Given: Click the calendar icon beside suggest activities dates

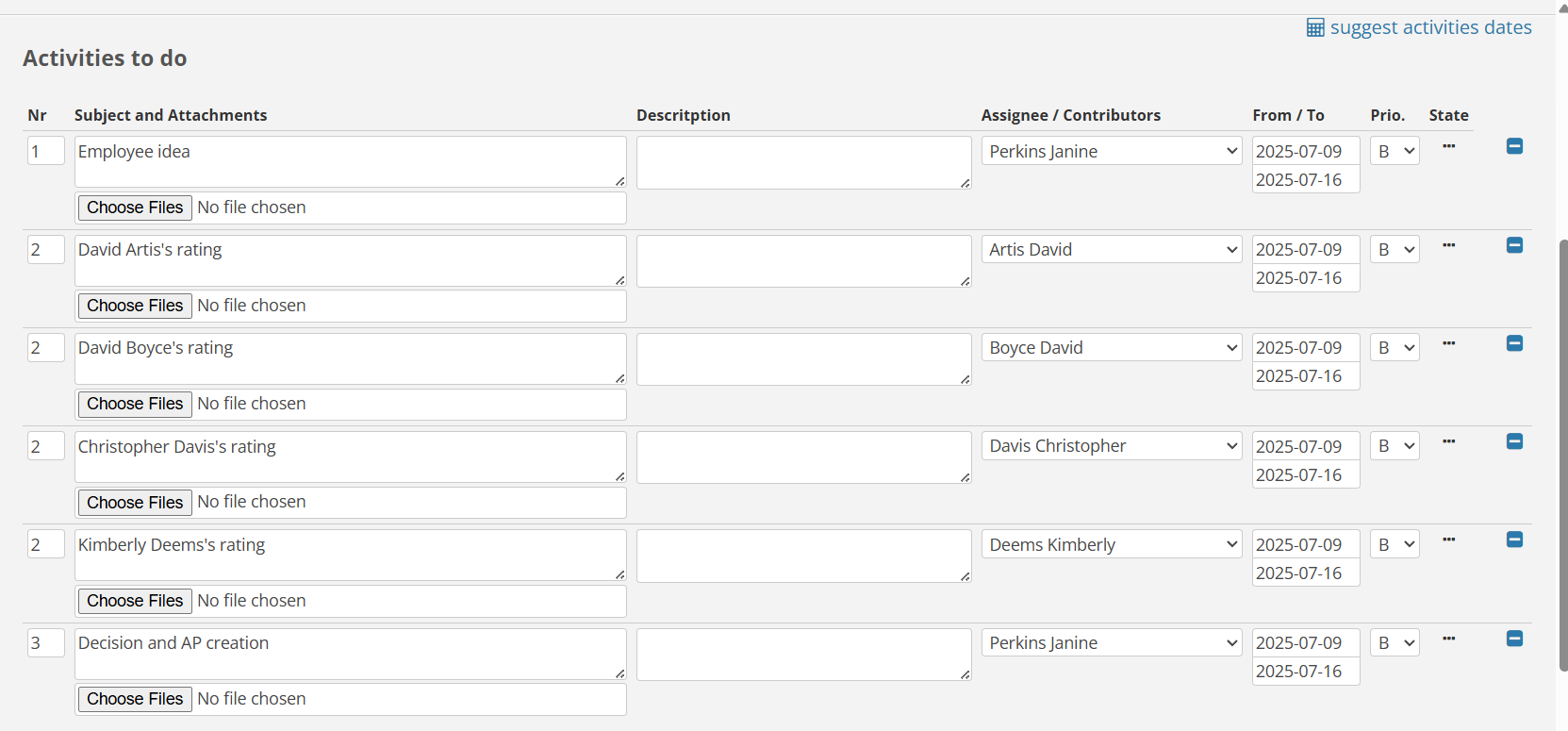Looking at the screenshot, I should point(1314,28).
